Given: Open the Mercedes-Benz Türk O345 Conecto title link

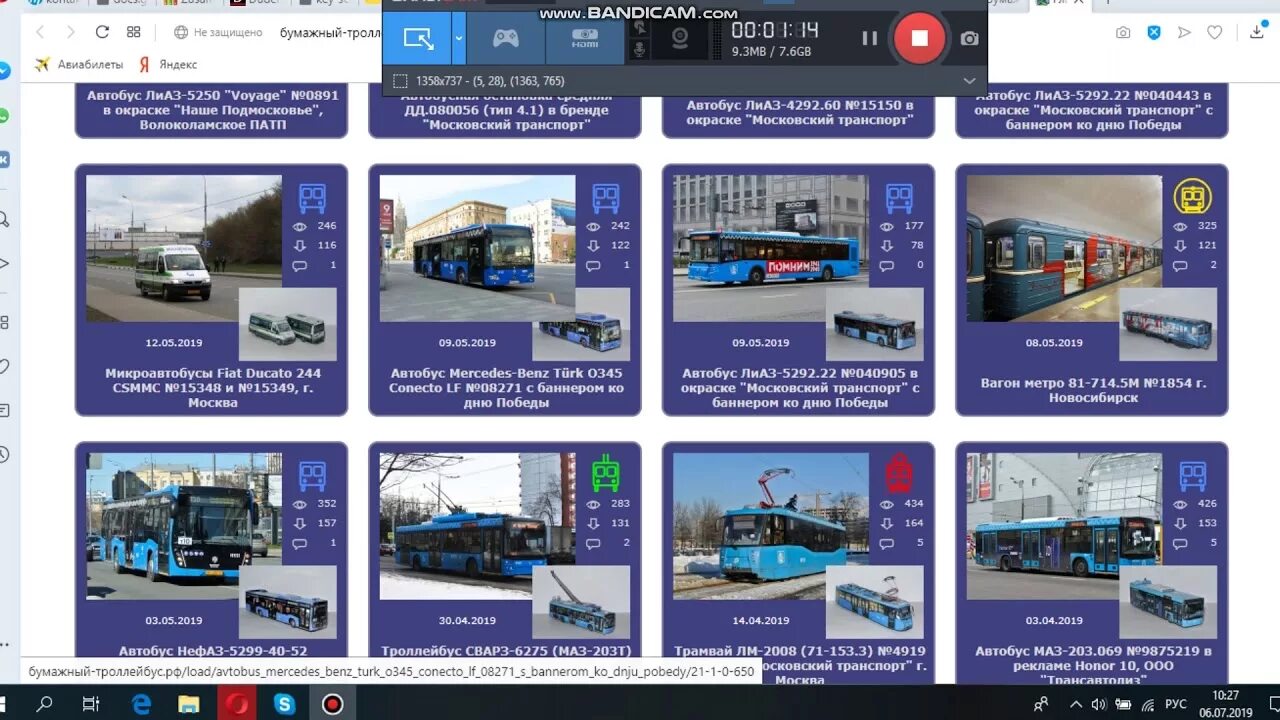Looking at the screenshot, I should point(506,388).
